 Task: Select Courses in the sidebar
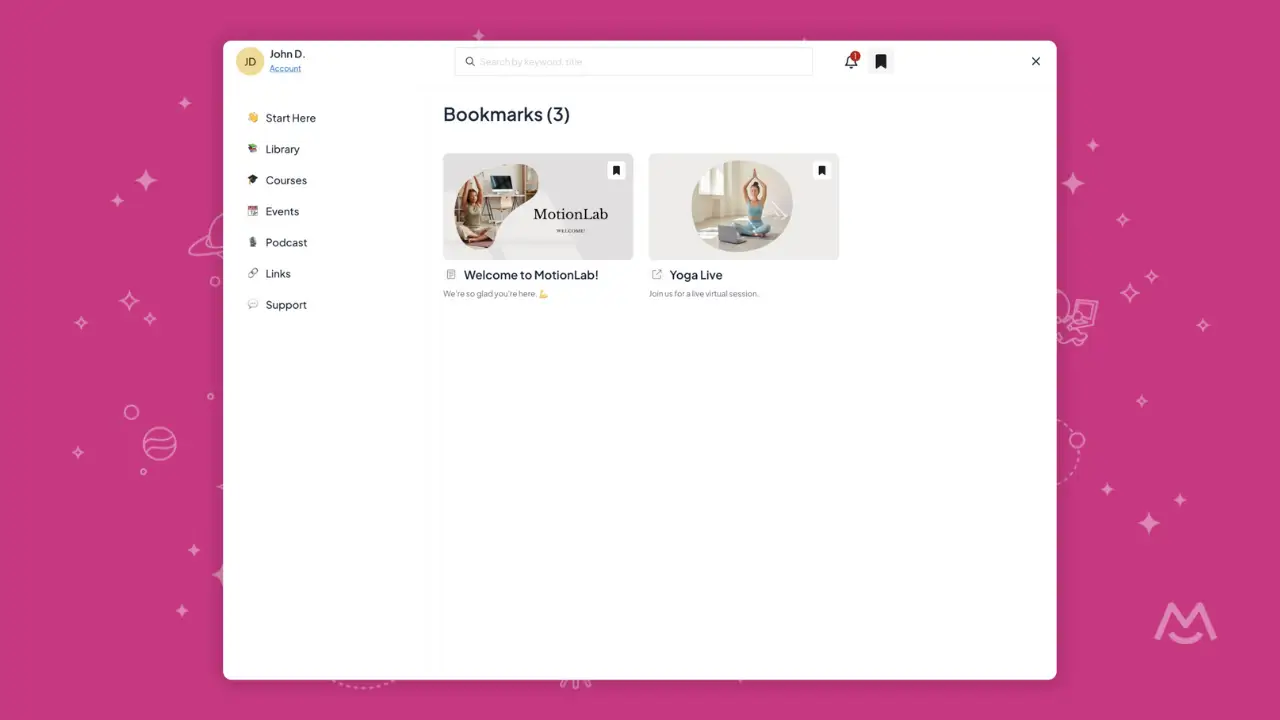(286, 180)
